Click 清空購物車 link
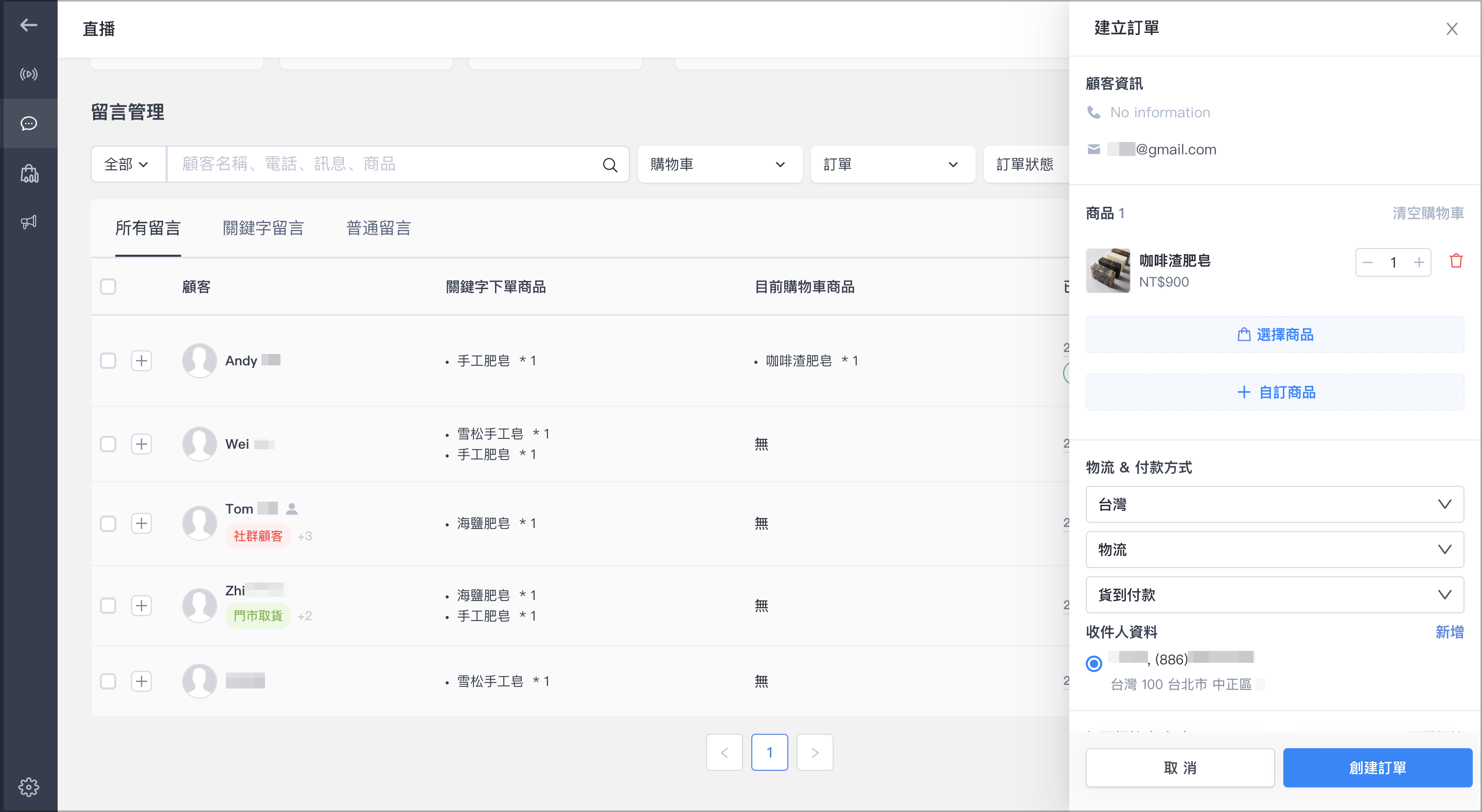Screen dimensions: 1482x812 (x=1428, y=214)
